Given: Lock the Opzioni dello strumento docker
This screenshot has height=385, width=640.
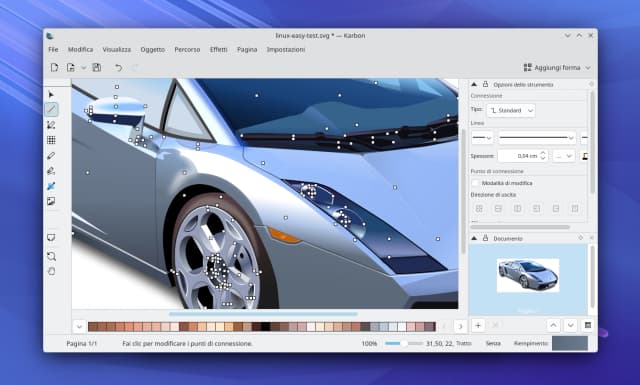Looking at the screenshot, I should 485,85.
